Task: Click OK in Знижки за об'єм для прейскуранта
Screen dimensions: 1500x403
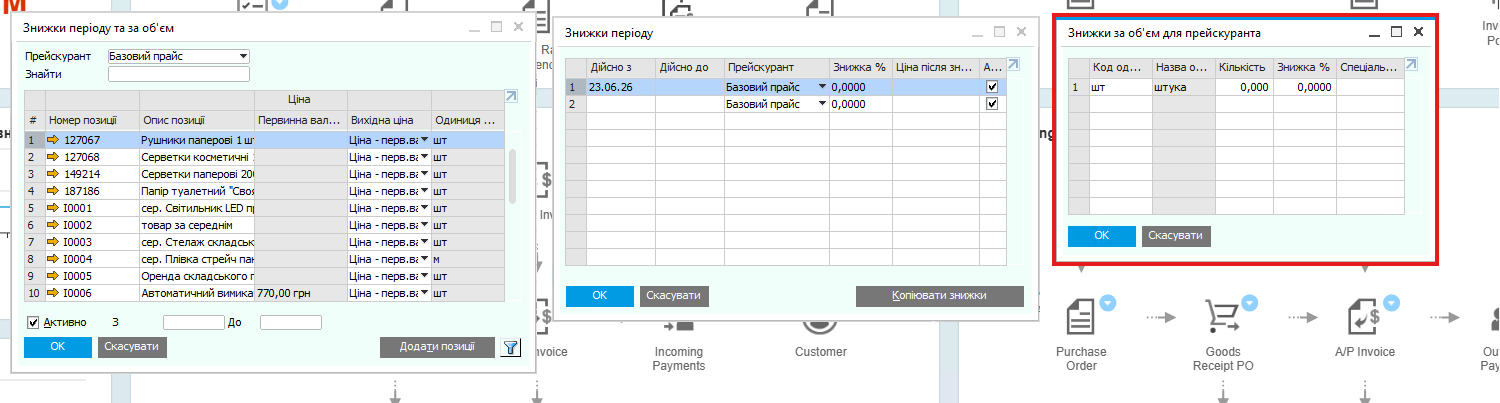Action: pos(1102,236)
